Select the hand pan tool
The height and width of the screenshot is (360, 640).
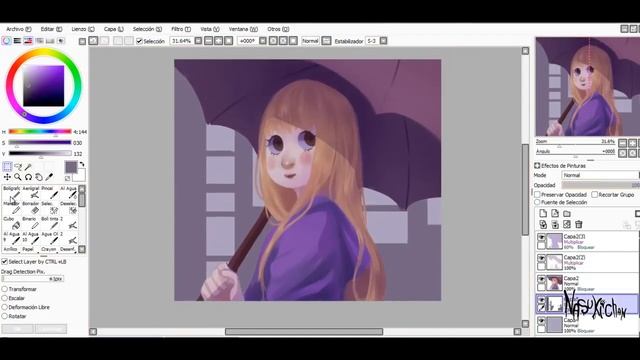39,177
